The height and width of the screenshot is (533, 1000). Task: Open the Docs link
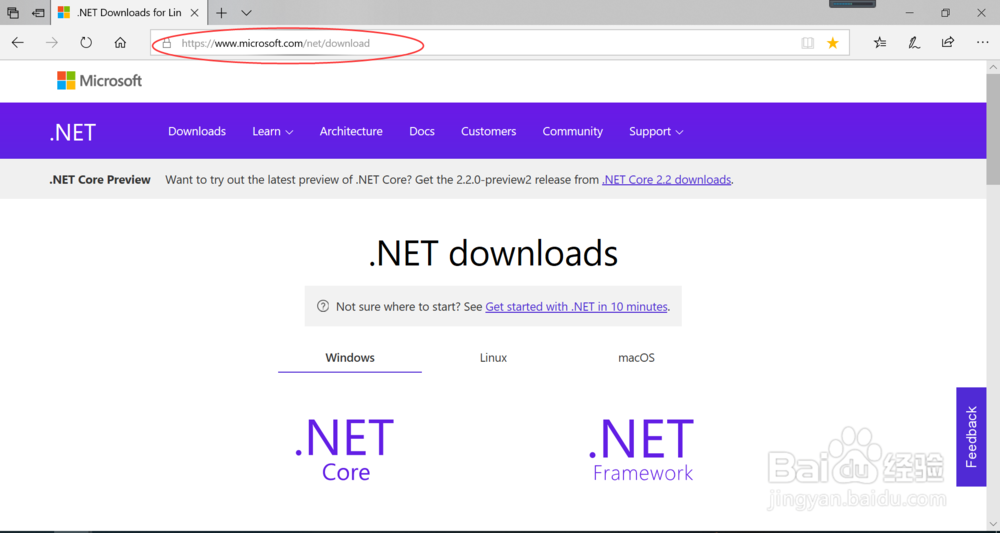coord(422,131)
